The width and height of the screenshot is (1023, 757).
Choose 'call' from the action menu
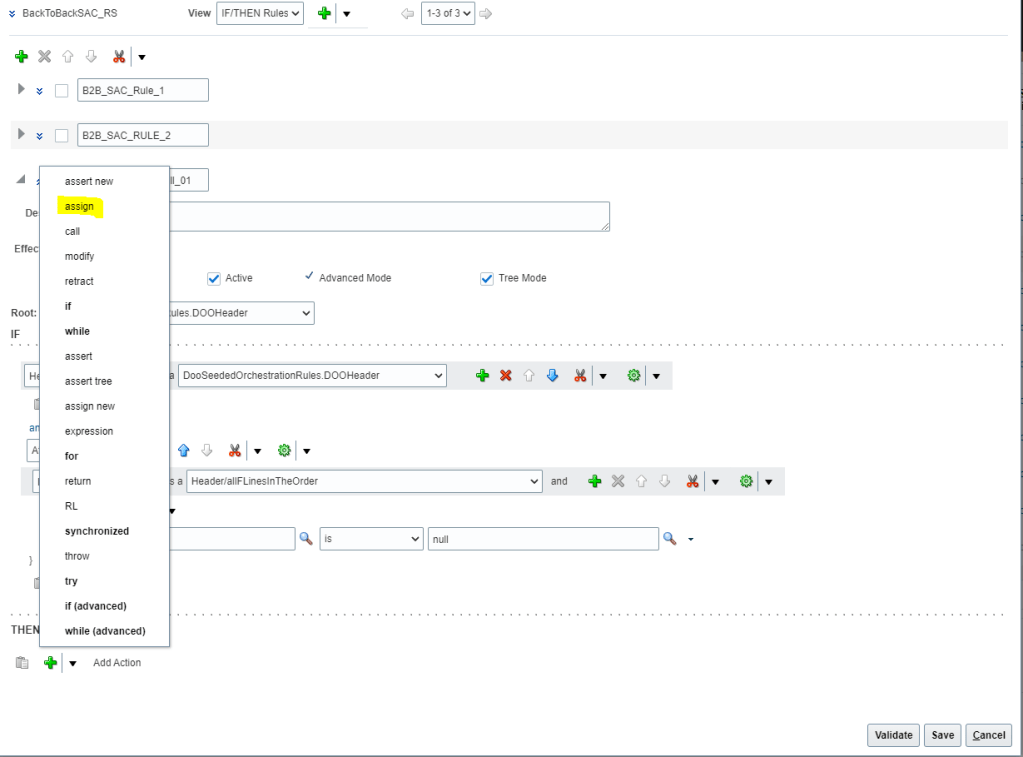click(72, 231)
